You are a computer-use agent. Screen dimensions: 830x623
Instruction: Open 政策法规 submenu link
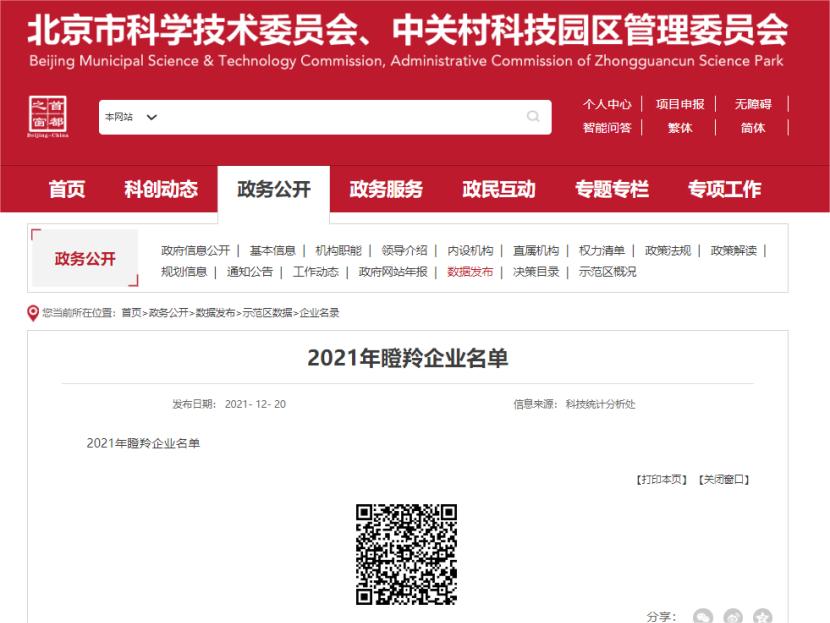[x=668, y=250]
